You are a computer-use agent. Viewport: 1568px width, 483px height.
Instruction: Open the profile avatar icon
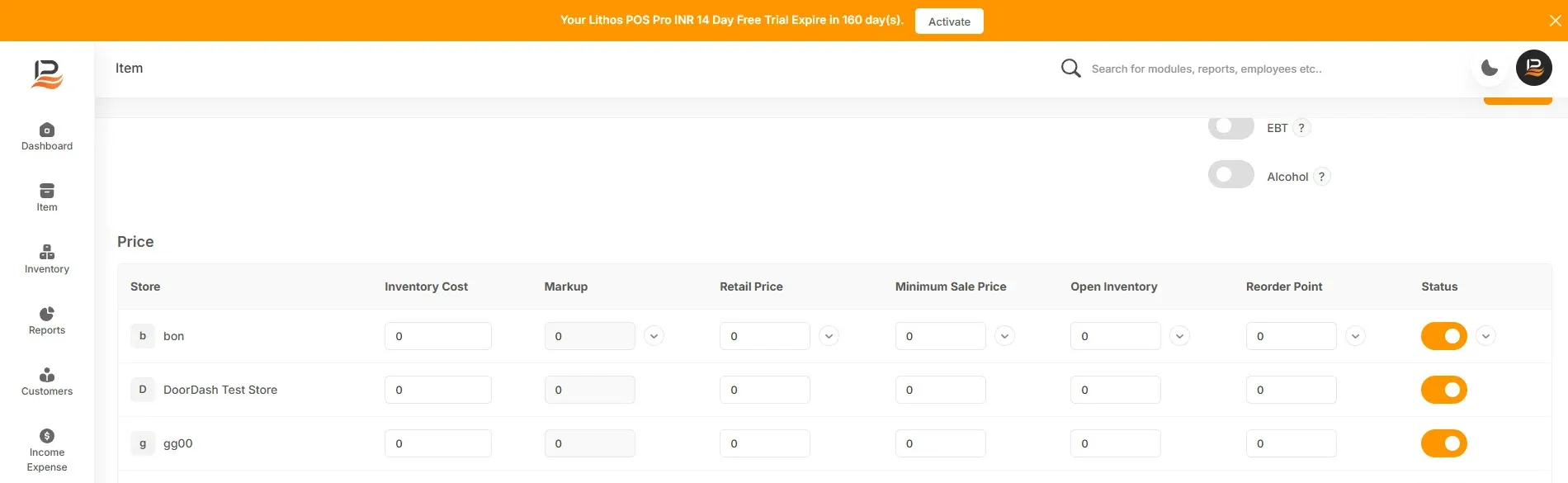click(x=1534, y=68)
